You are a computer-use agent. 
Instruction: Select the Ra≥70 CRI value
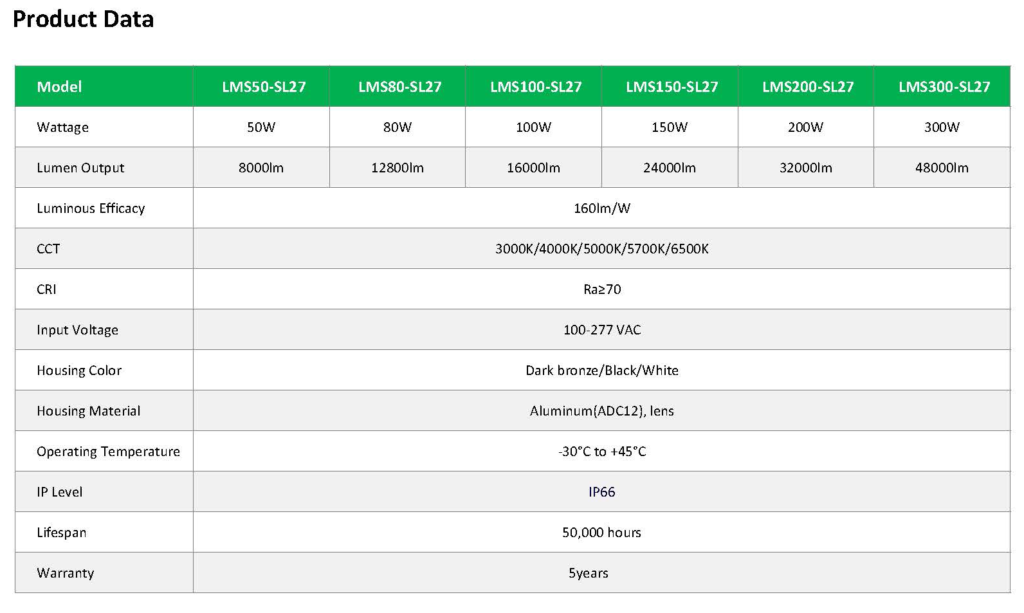[x=602, y=289]
